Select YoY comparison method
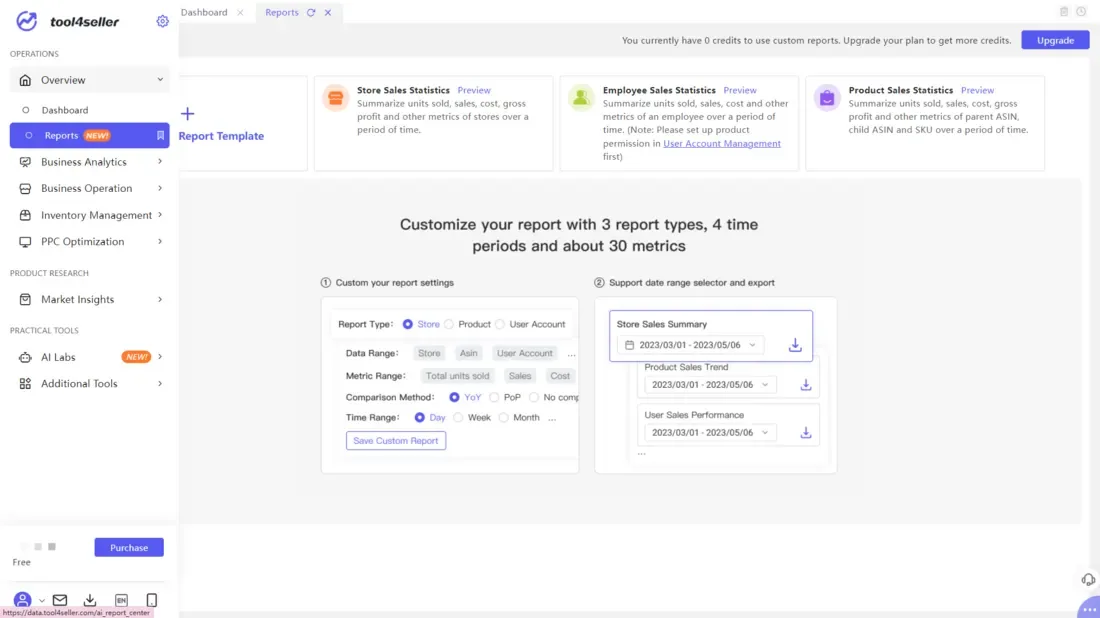 coord(455,397)
